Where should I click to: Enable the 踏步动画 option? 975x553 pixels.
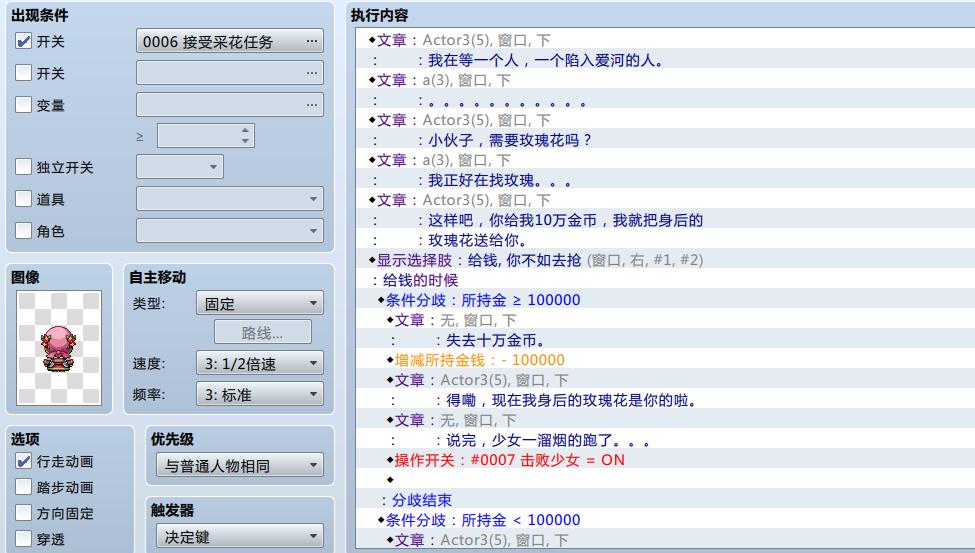click(24, 486)
